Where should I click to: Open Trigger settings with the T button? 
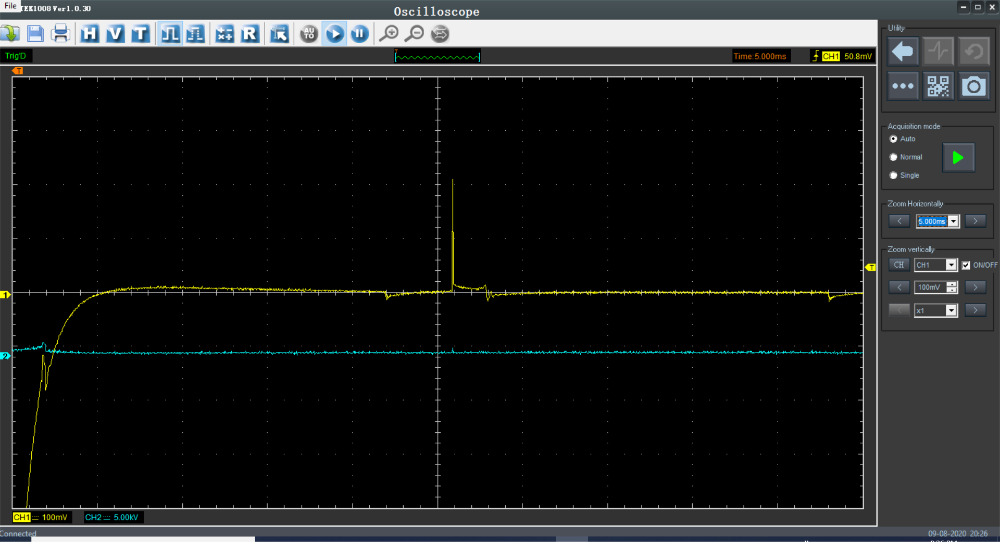tap(140, 34)
